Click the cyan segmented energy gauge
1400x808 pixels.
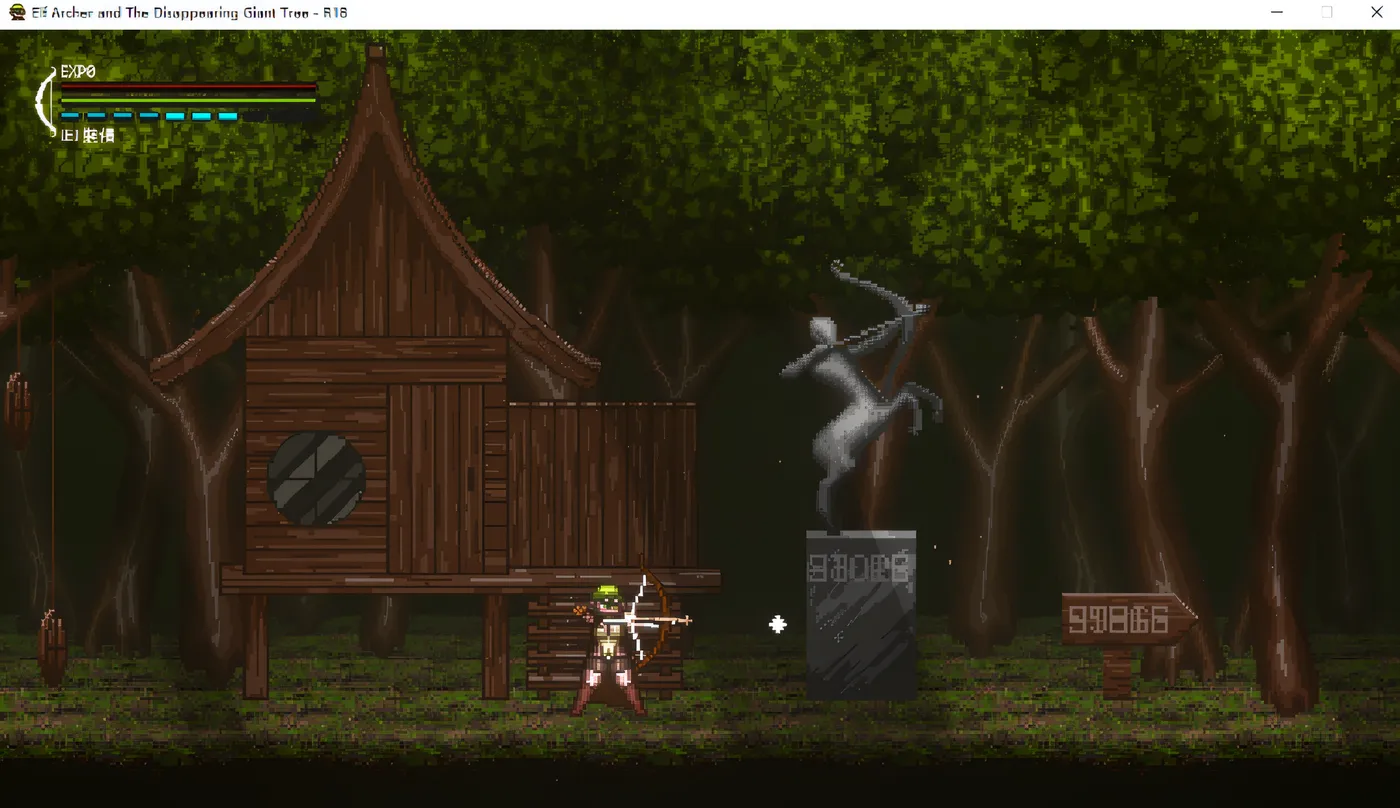tap(188, 116)
